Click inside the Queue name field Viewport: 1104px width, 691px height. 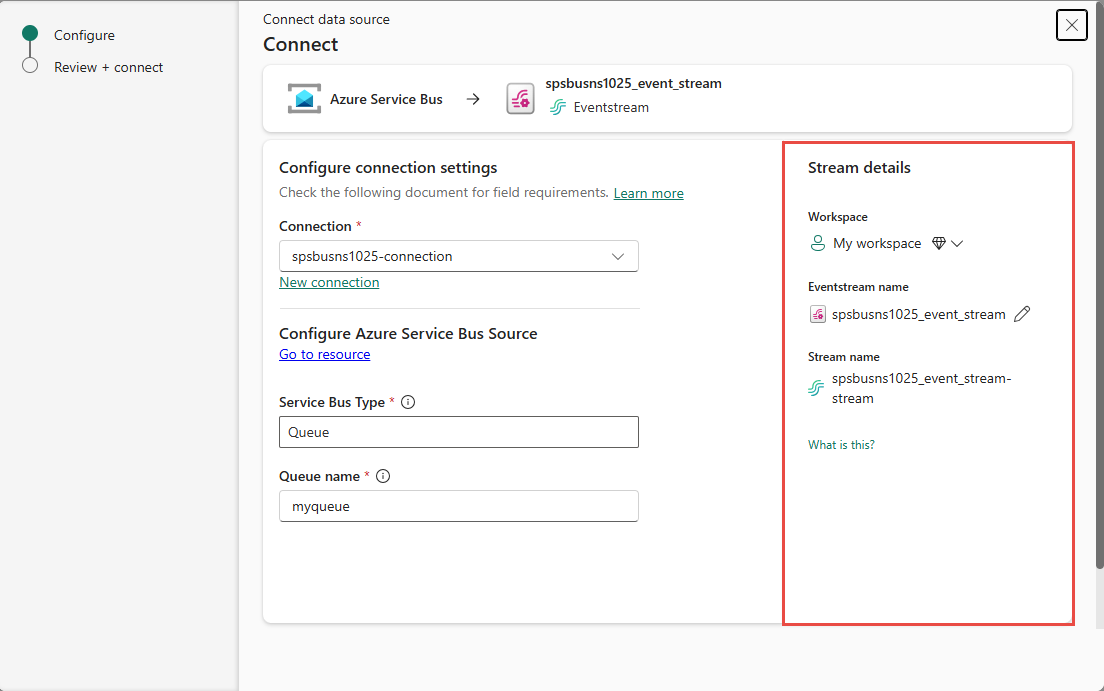point(458,506)
